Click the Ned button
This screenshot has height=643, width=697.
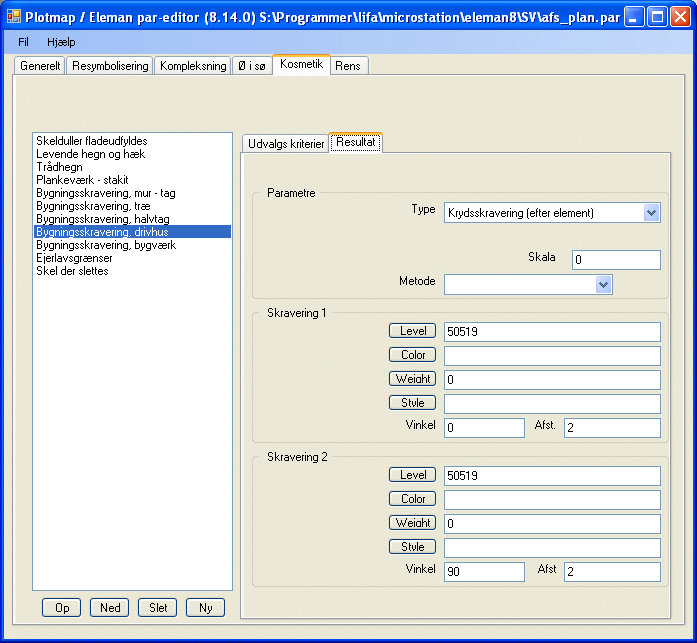point(110,607)
